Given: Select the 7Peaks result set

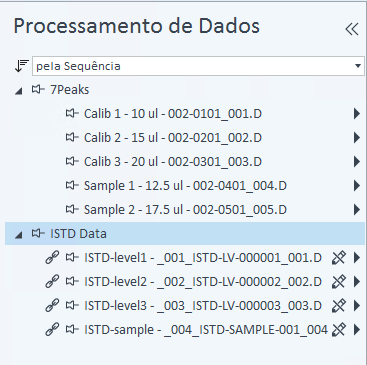Looking at the screenshot, I should point(70,90).
